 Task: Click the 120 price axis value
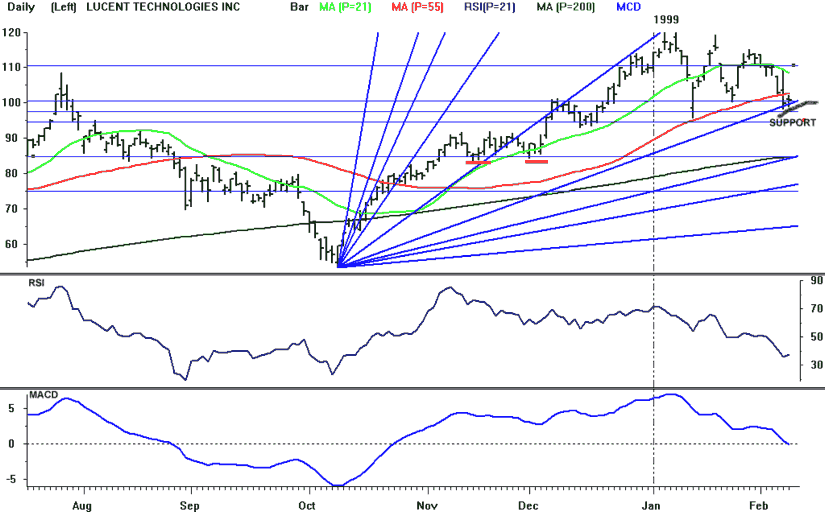11,32
